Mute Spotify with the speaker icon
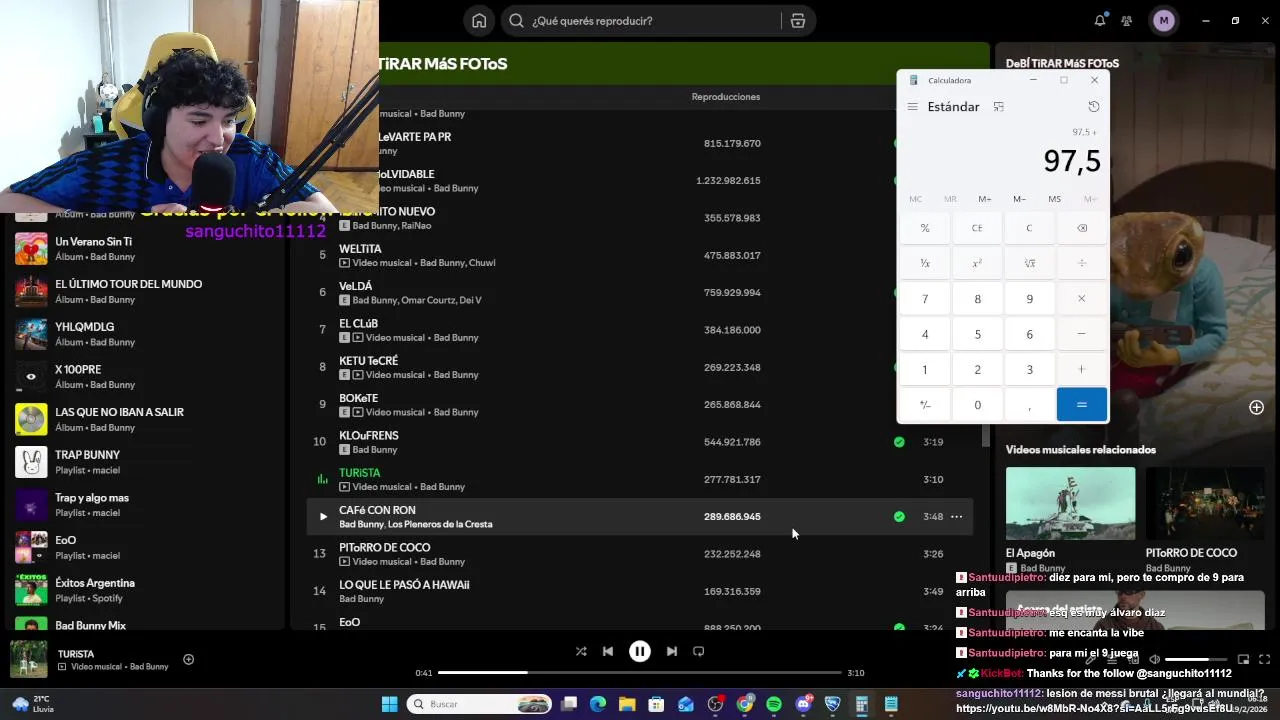 pyautogui.click(x=1154, y=660)
